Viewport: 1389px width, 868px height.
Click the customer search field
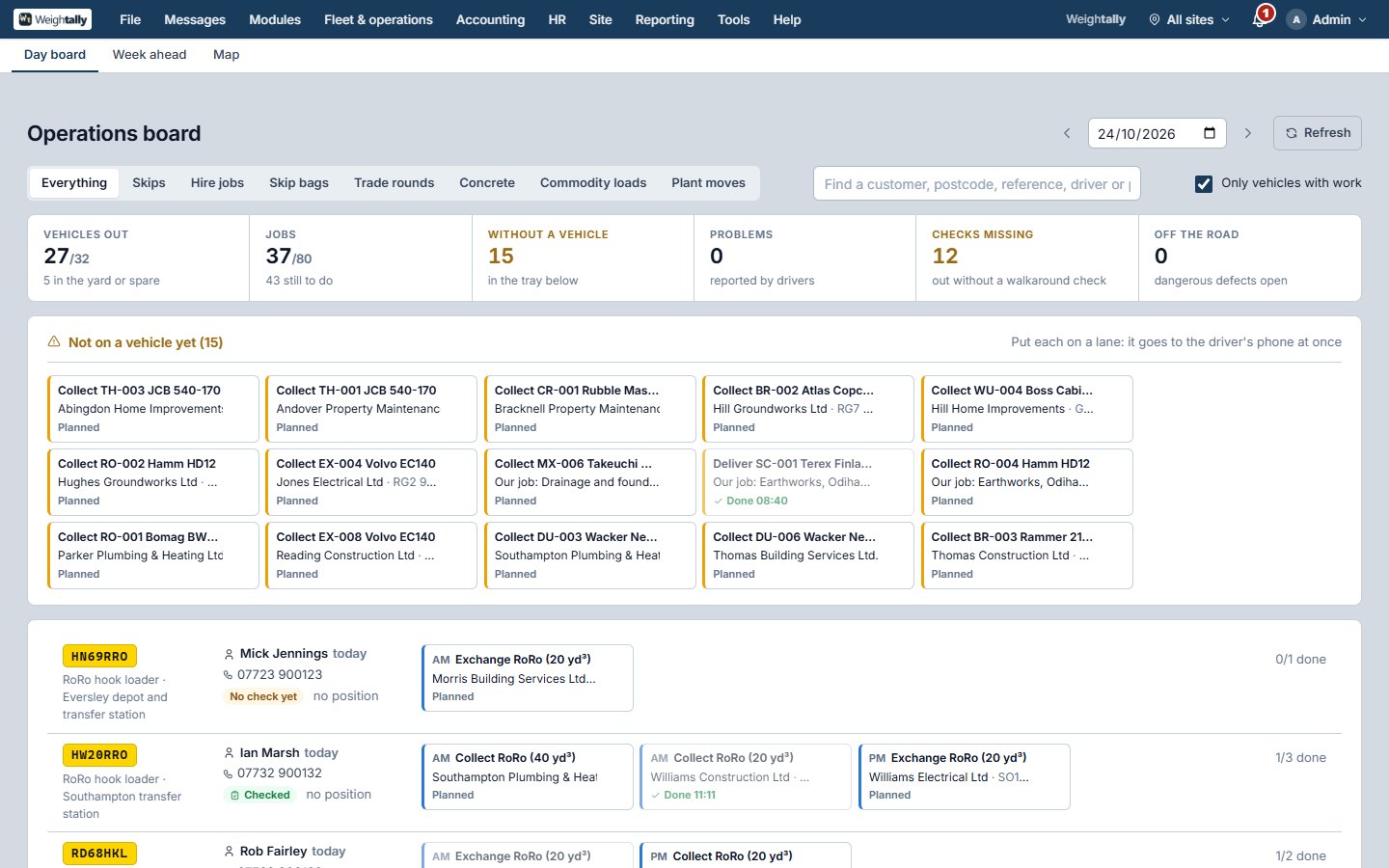[x=977, y=183]
